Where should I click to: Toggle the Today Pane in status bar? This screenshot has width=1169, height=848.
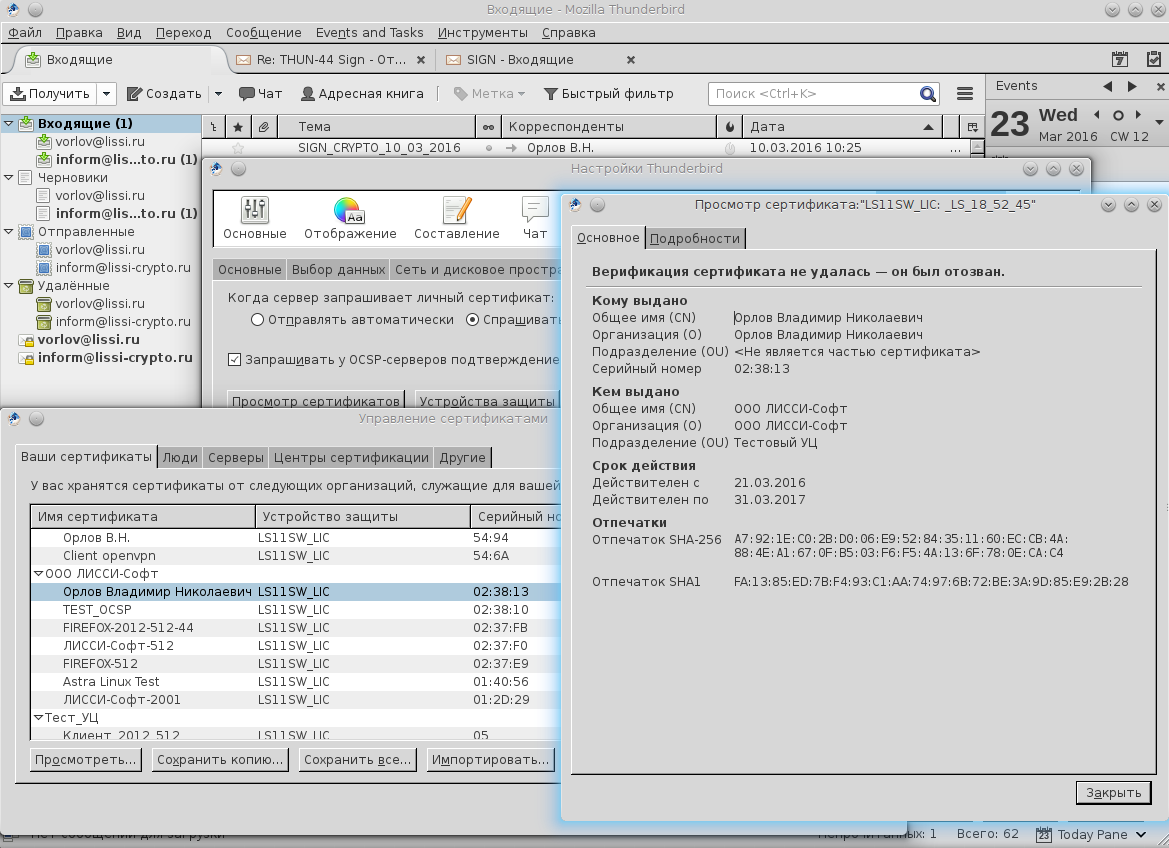click(x=1091, y=835)
